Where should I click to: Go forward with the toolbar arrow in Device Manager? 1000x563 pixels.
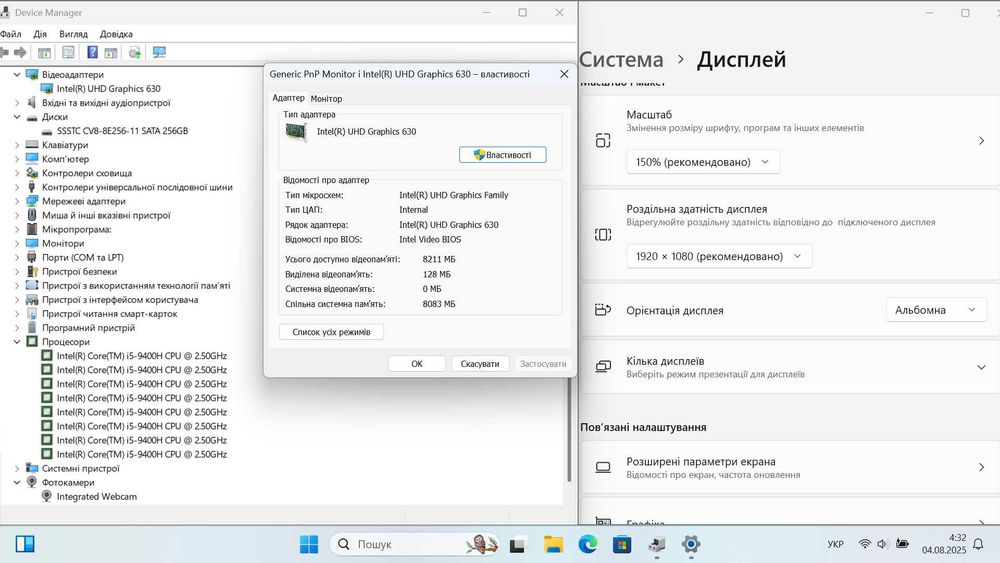[20, 52]
